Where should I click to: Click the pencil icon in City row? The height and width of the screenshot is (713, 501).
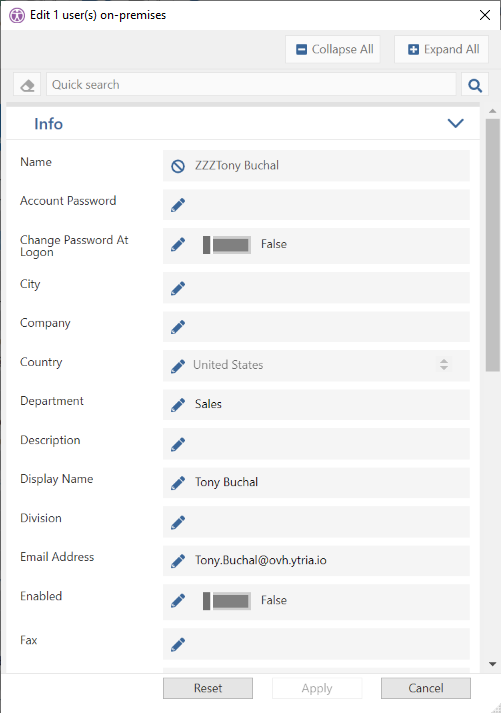(178, 288)
